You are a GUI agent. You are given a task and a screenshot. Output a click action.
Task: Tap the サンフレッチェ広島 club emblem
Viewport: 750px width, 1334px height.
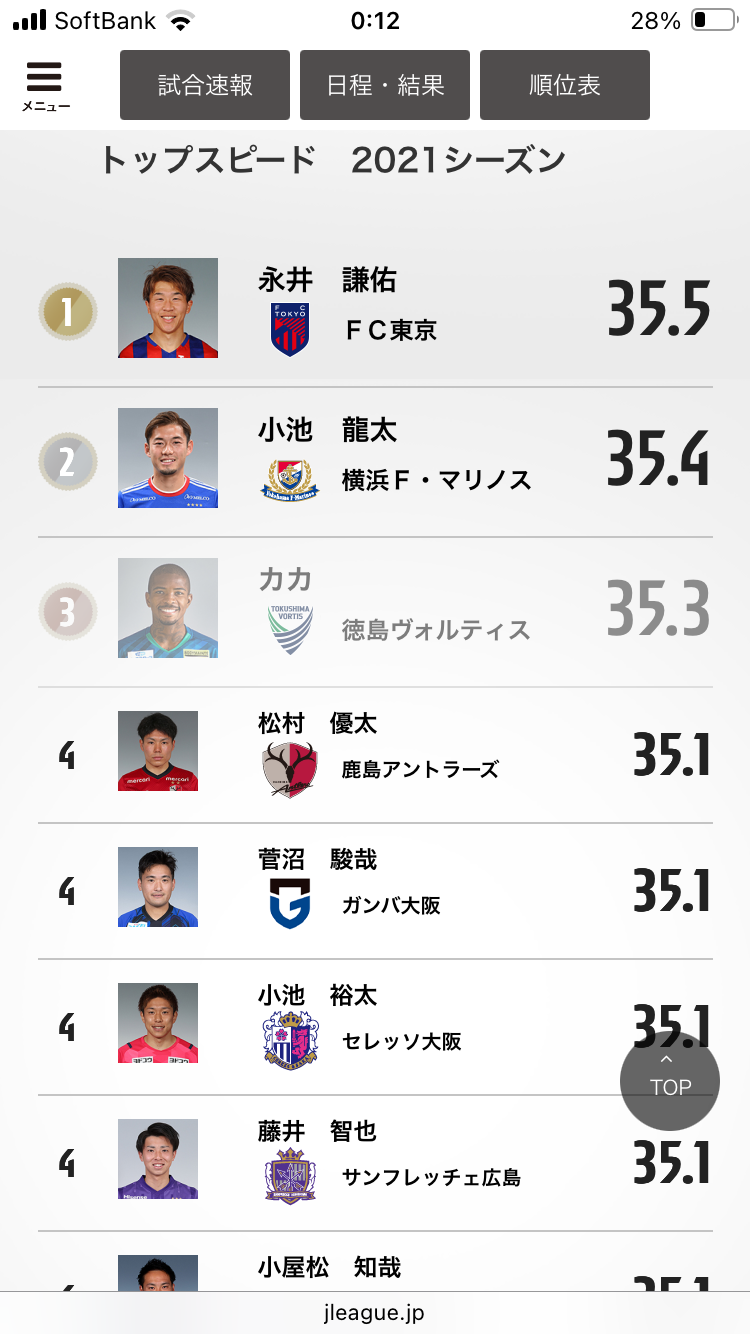tap(290, 1176)
